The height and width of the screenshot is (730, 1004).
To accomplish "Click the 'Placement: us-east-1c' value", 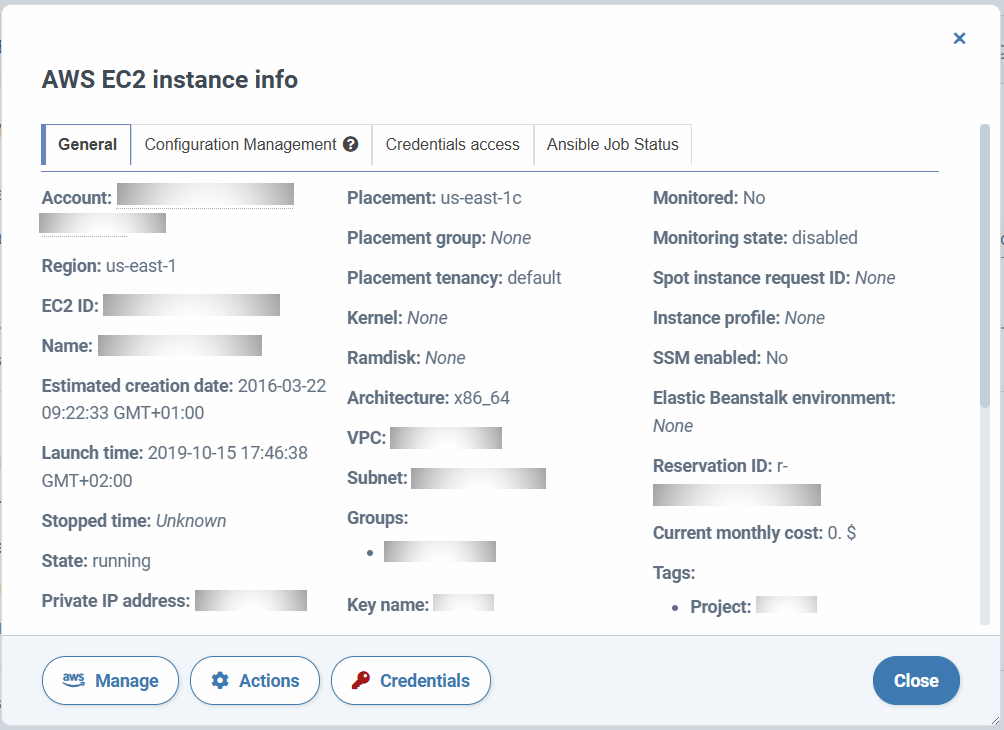I will point(481,198).
